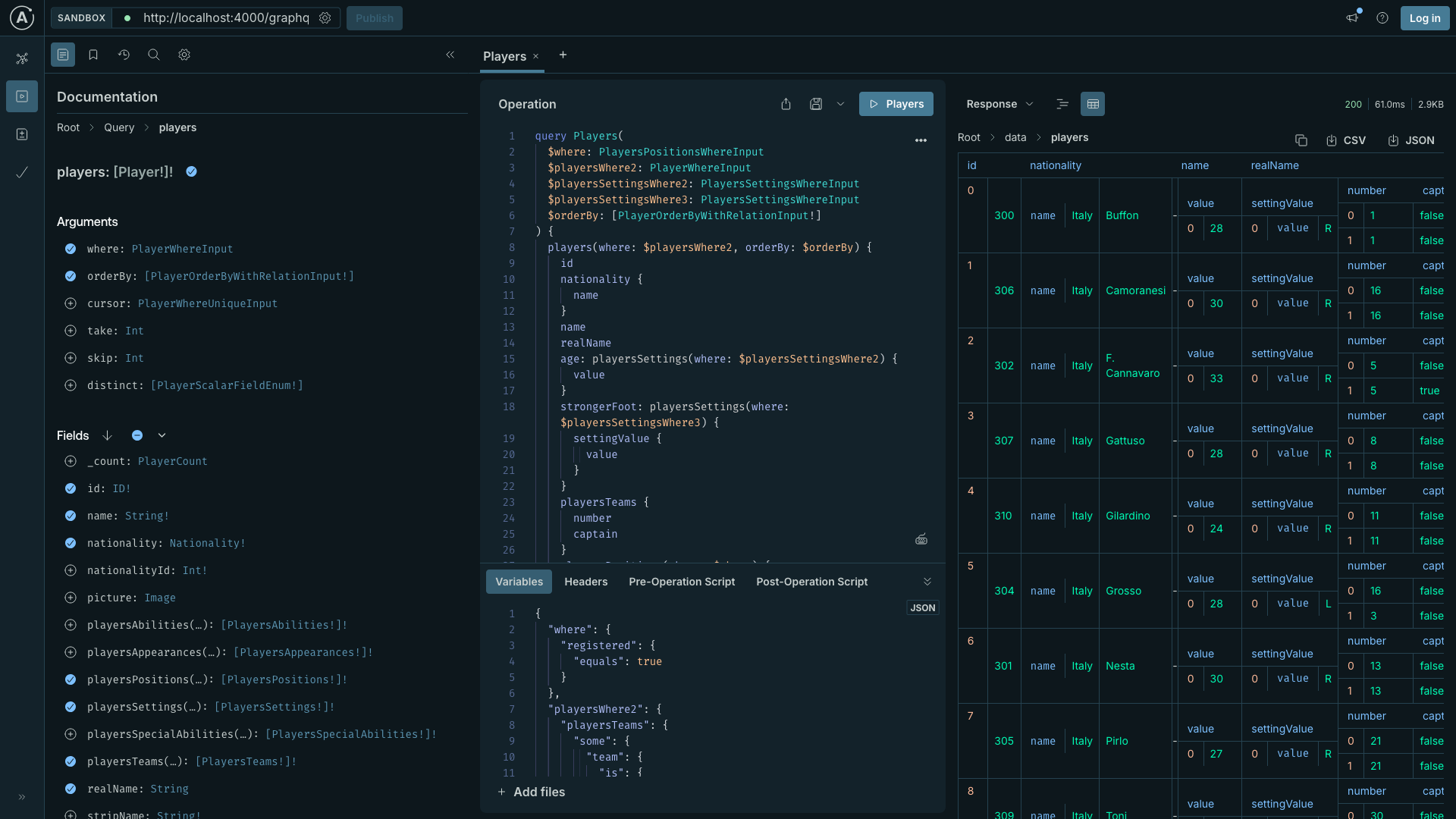This screenshot has height=819, width=1456.
Task: Switch to the Headers tab
Action: [585, 582]
